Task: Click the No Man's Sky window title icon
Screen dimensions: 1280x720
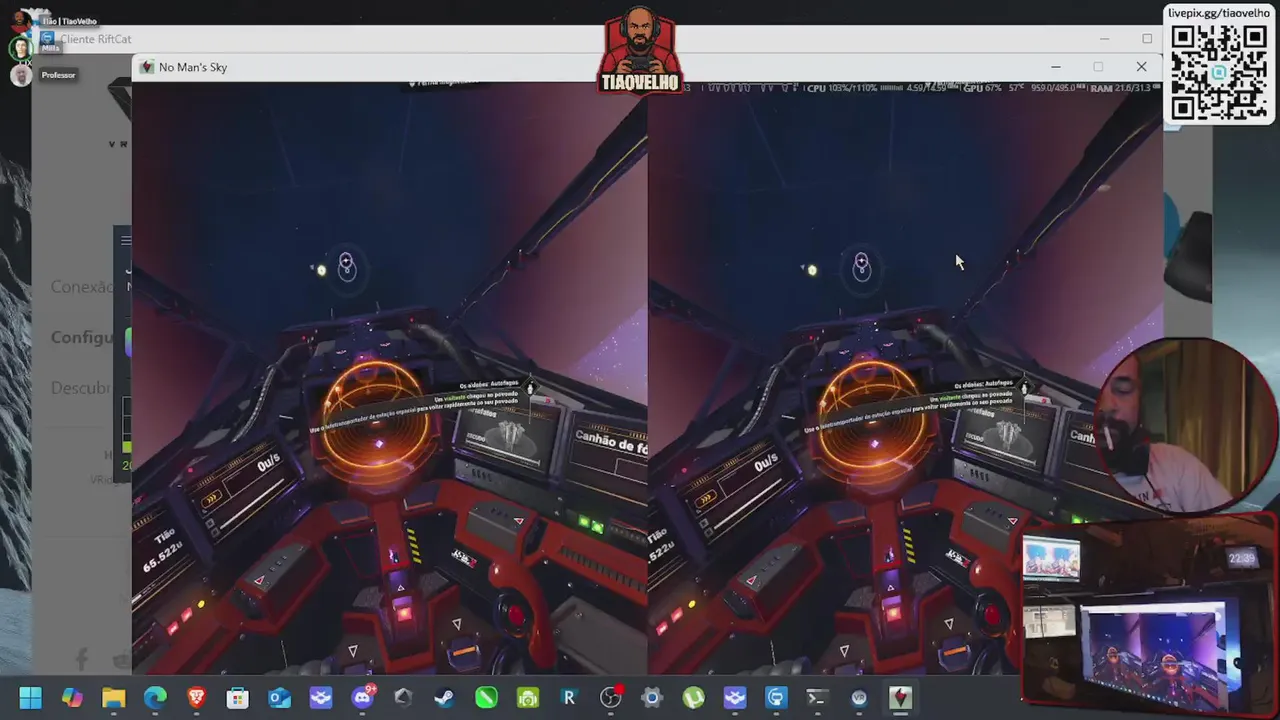Action: click(147, 67)
